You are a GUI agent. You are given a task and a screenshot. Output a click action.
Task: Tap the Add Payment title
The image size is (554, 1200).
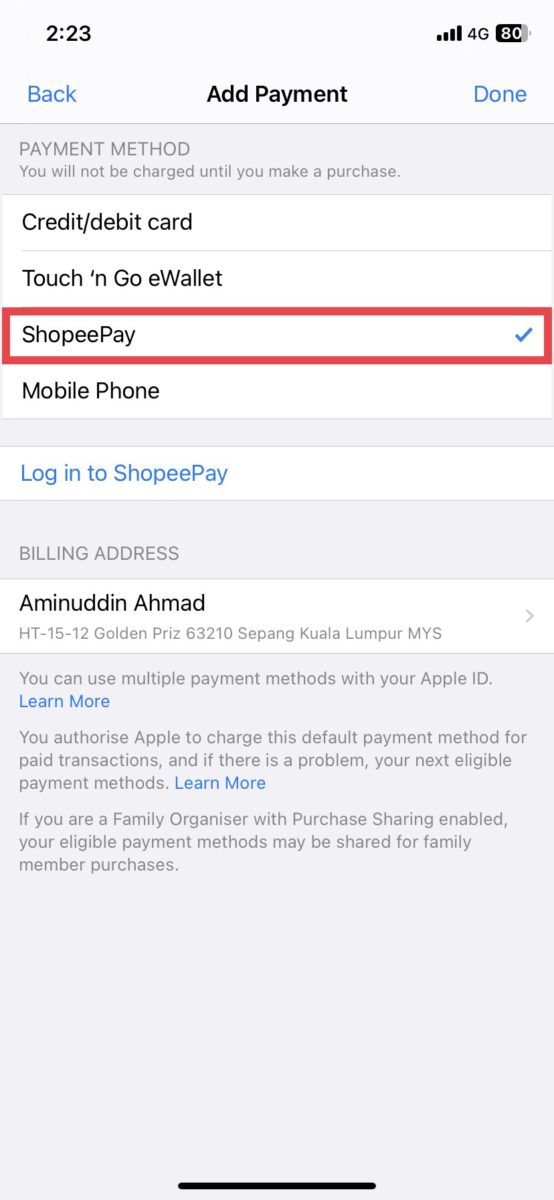click(x=277, y=94)
